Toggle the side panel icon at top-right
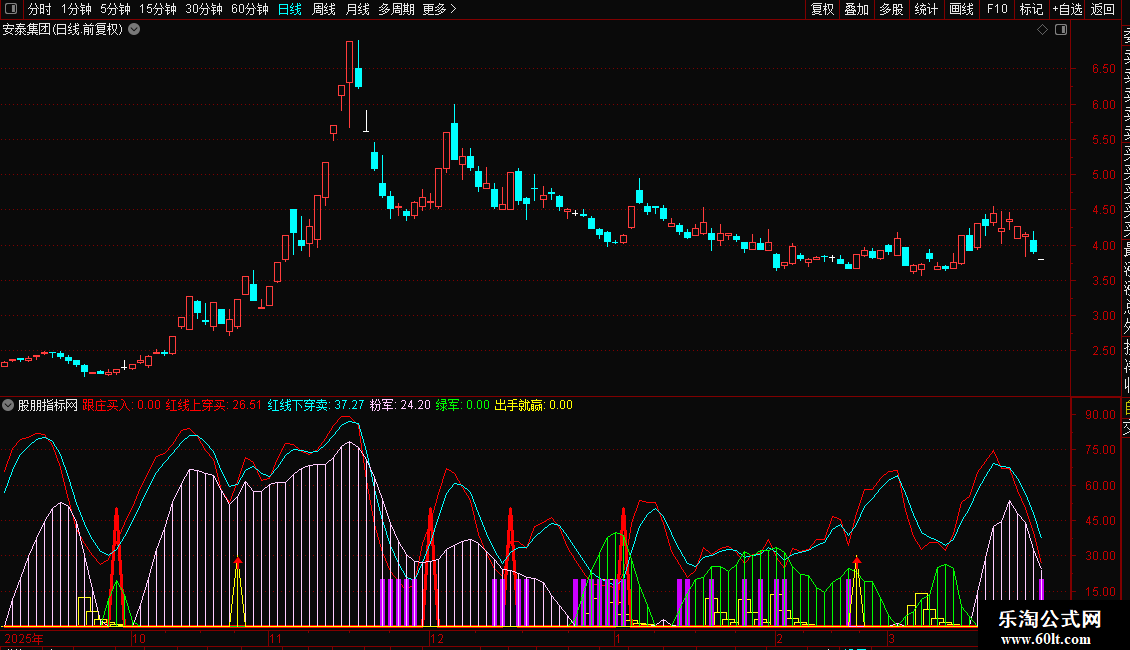Viewport: 1130px width, 650px height. (1061, 30)
